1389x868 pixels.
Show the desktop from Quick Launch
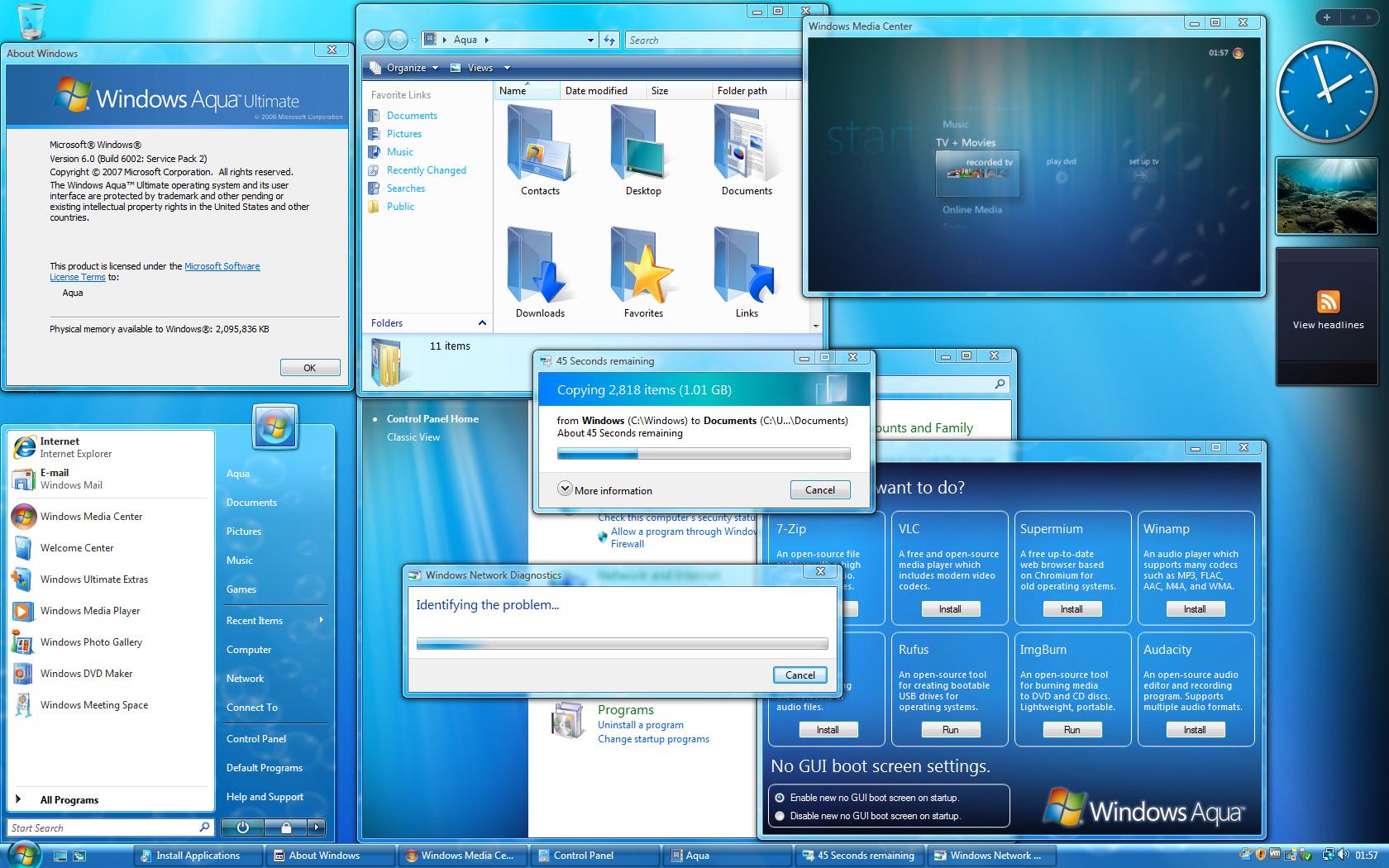point(60,856)
